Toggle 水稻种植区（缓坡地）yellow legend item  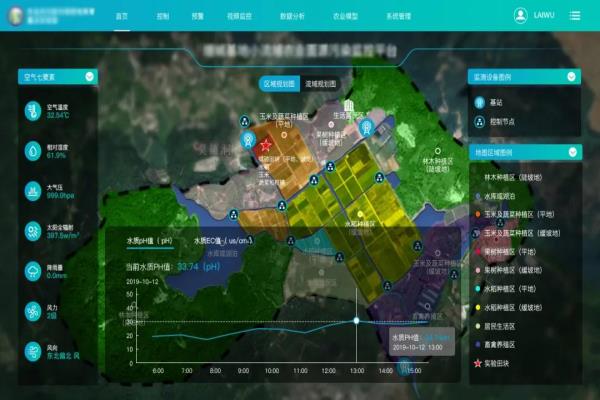click(509, 307)
